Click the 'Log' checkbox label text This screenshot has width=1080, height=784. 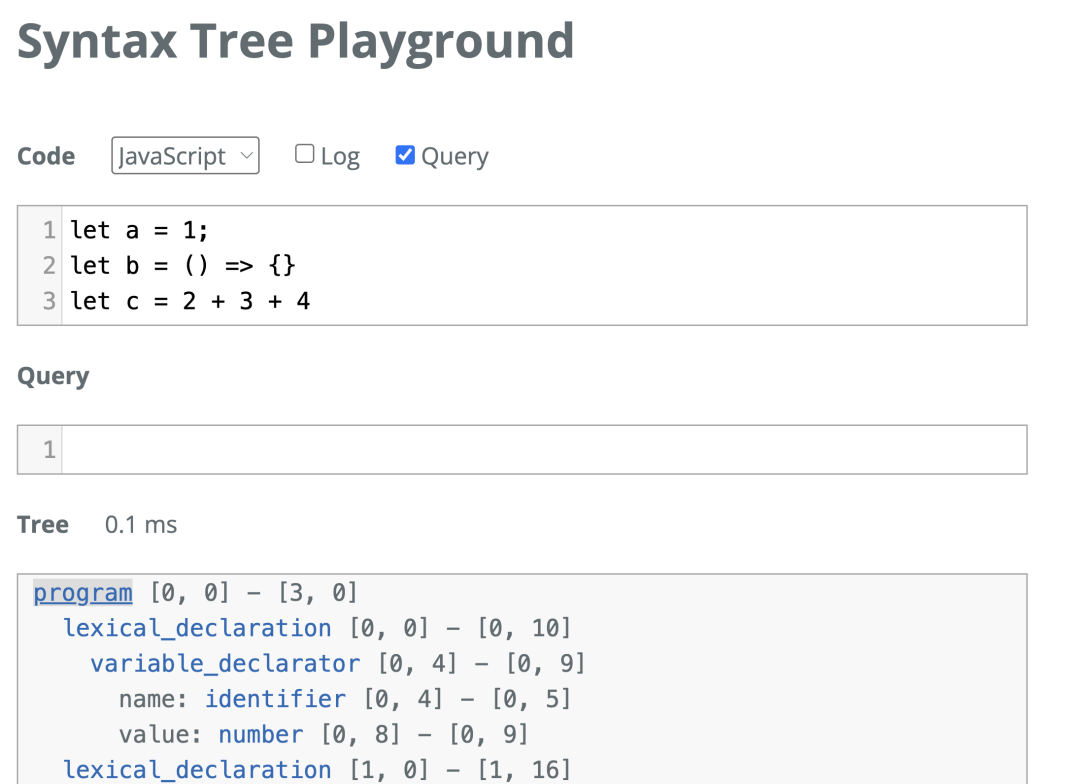point(340,157)
